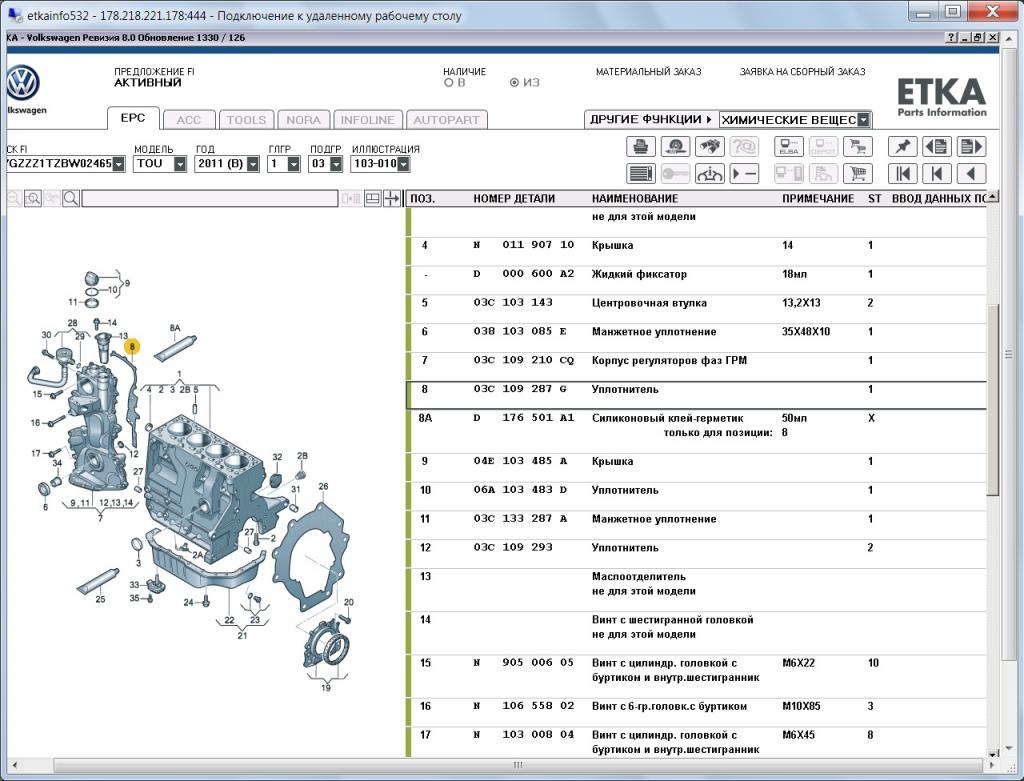Click the wheel and tire icon button
Image resolution: width=1024 pixels, height=781 pixels.
(675, 146)
